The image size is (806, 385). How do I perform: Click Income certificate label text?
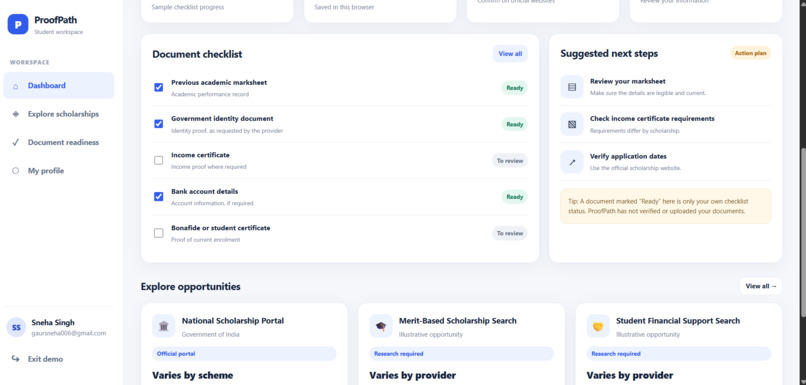200,155
